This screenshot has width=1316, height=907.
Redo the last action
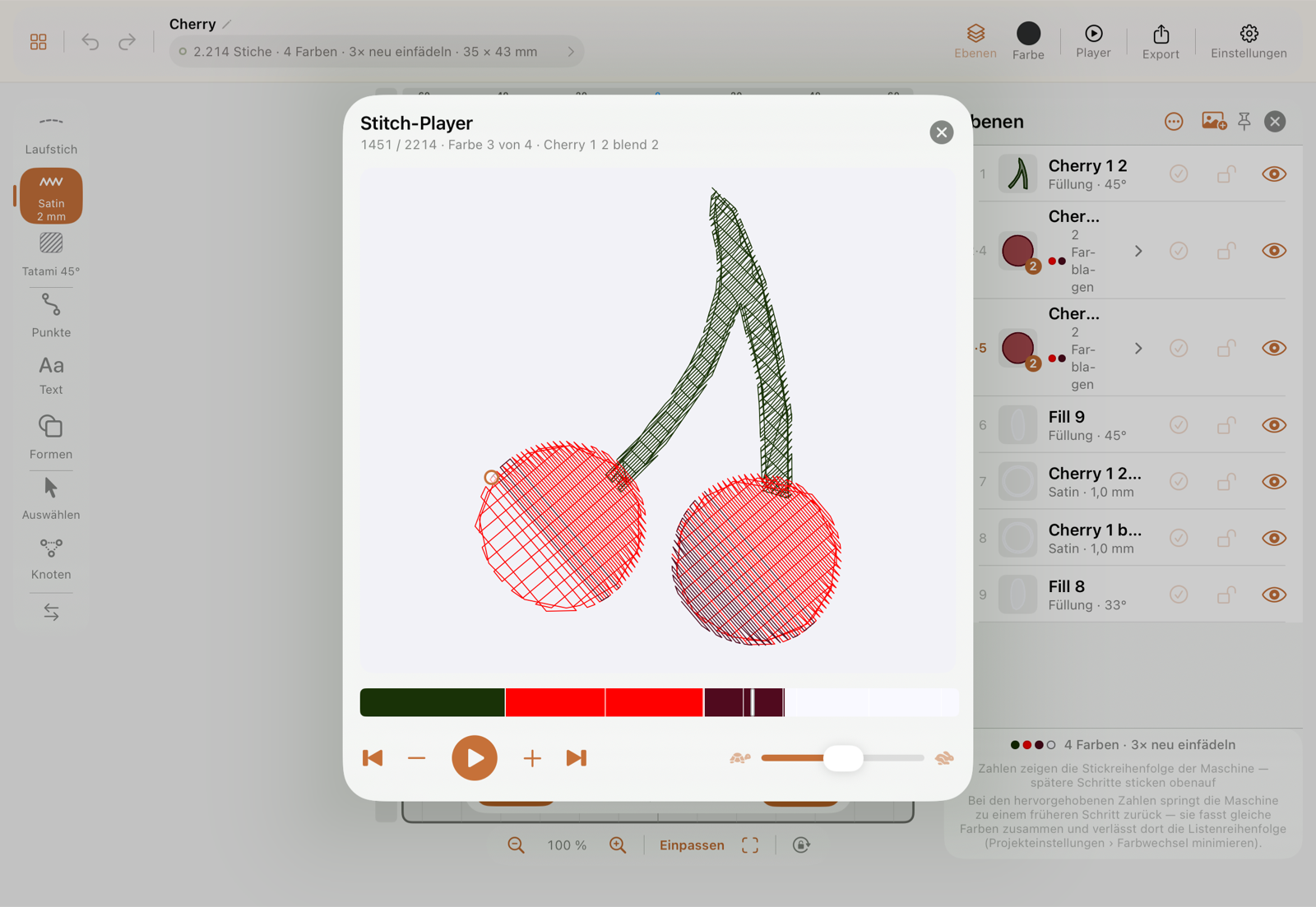(x=127, y=42)
